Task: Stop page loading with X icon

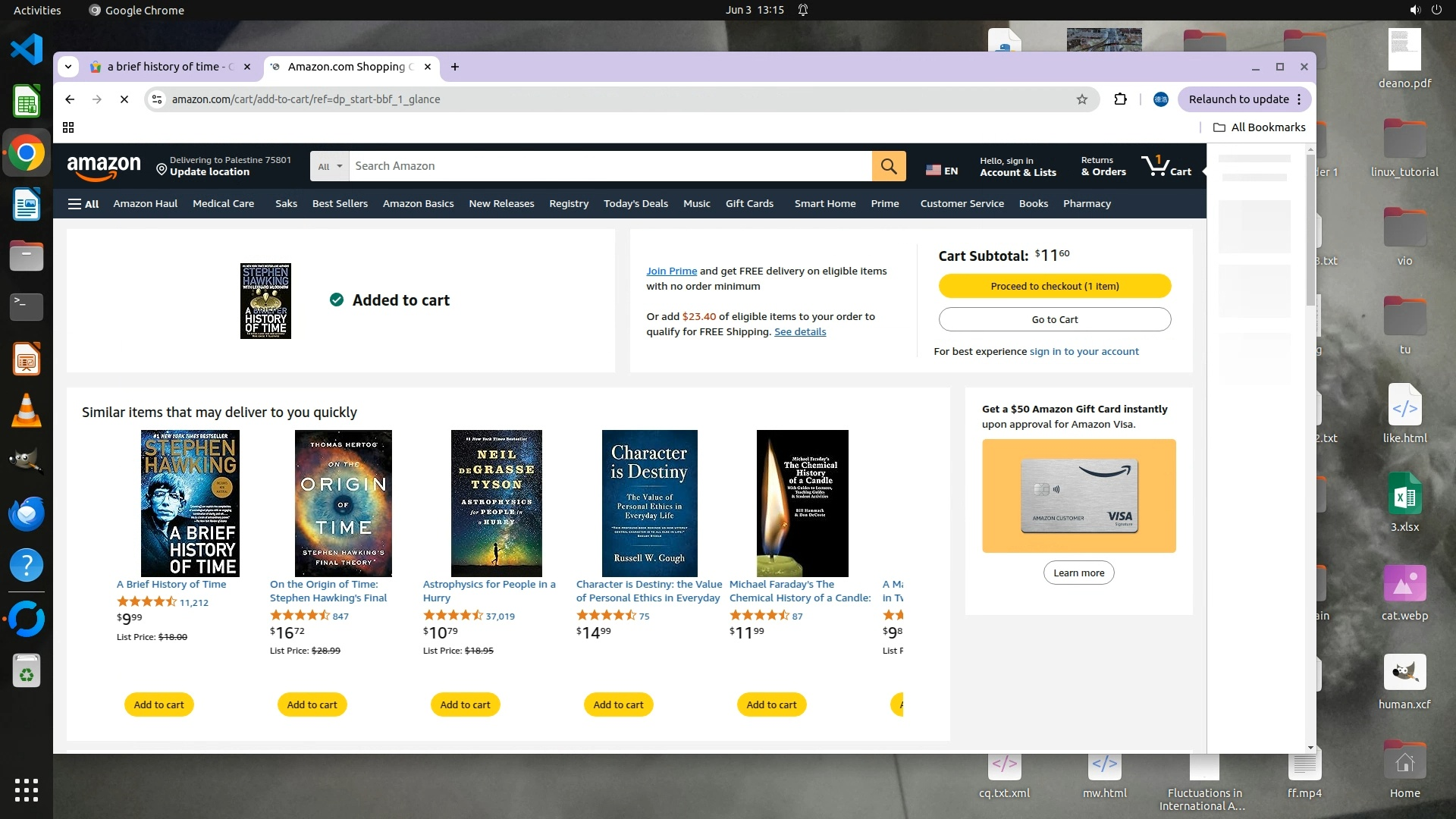Action: click(124, 99)
